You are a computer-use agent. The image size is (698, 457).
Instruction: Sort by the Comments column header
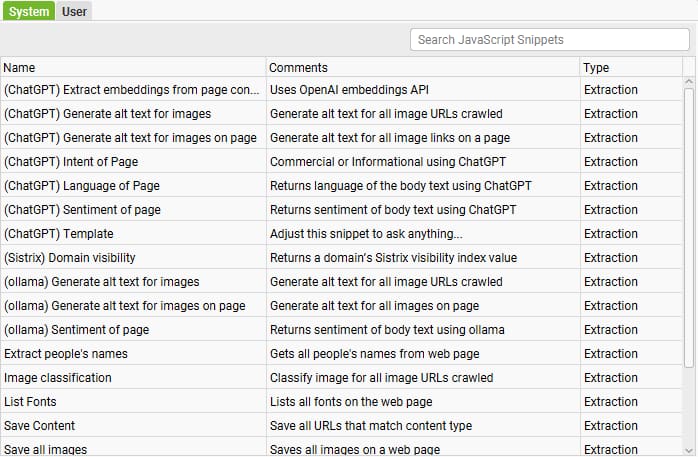pyautogui.click(x=423, y=68)
